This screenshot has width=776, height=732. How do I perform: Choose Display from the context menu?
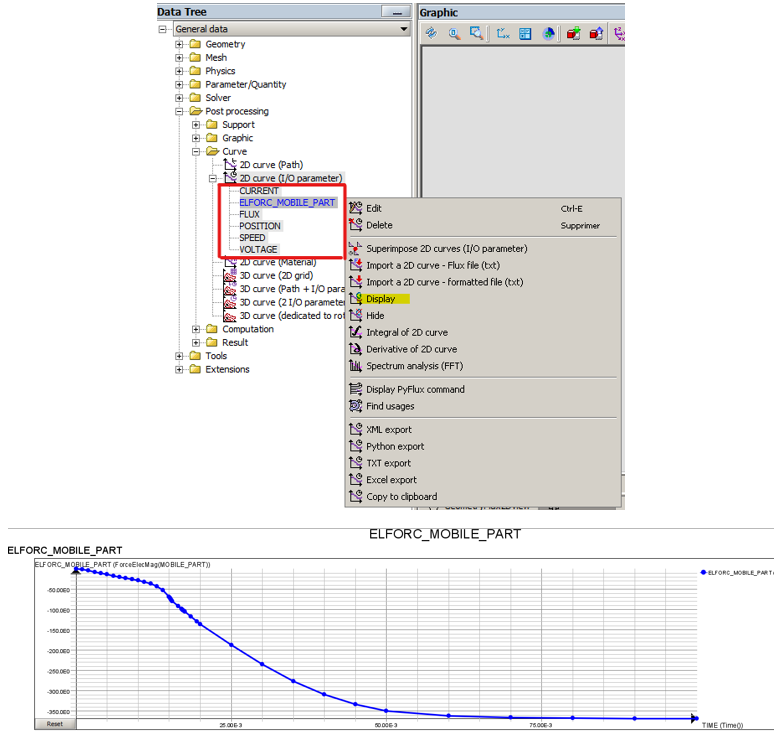(380, 298)
